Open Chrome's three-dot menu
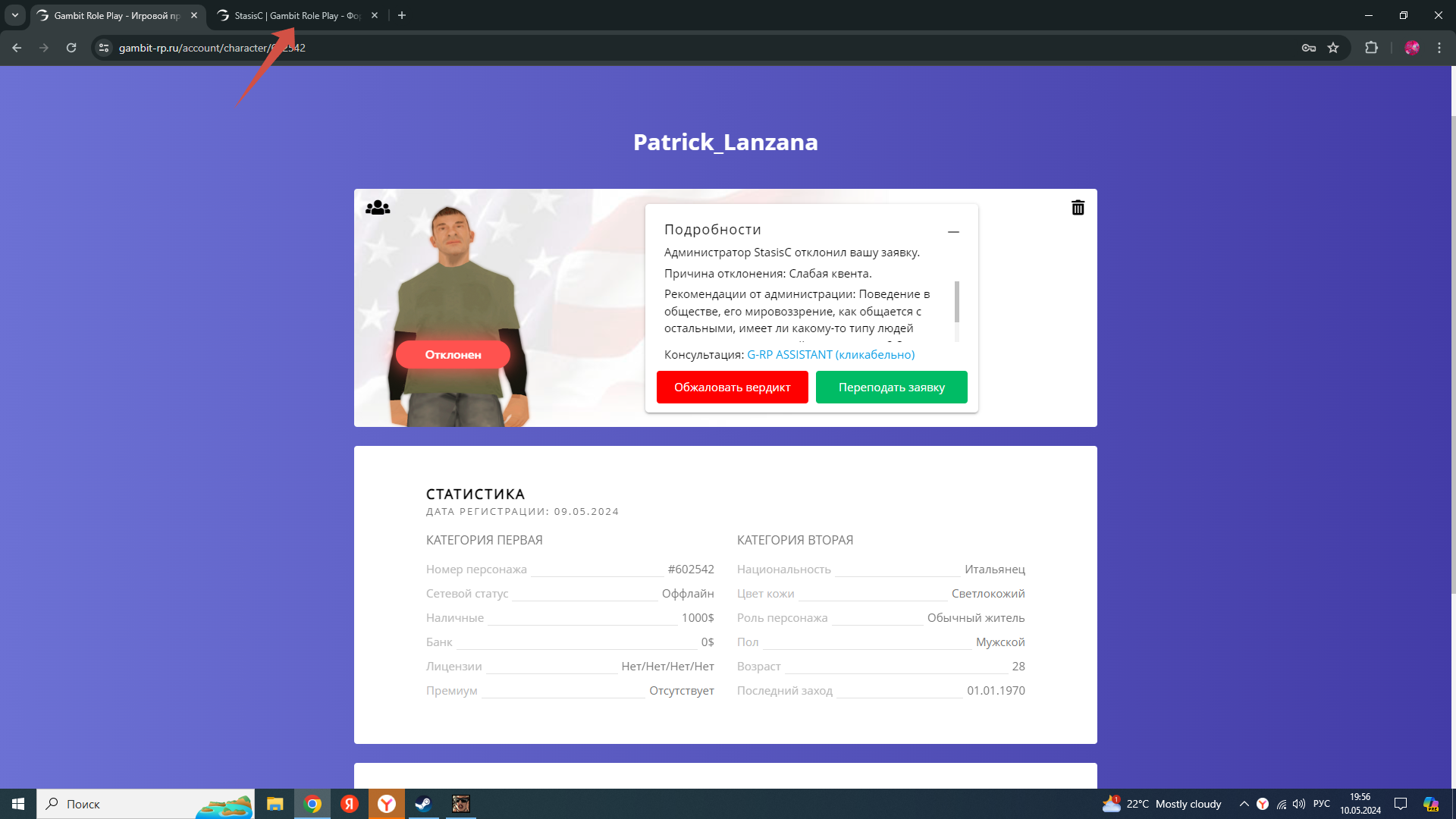Viewport: 1456px width, 819px height. 1439,48
